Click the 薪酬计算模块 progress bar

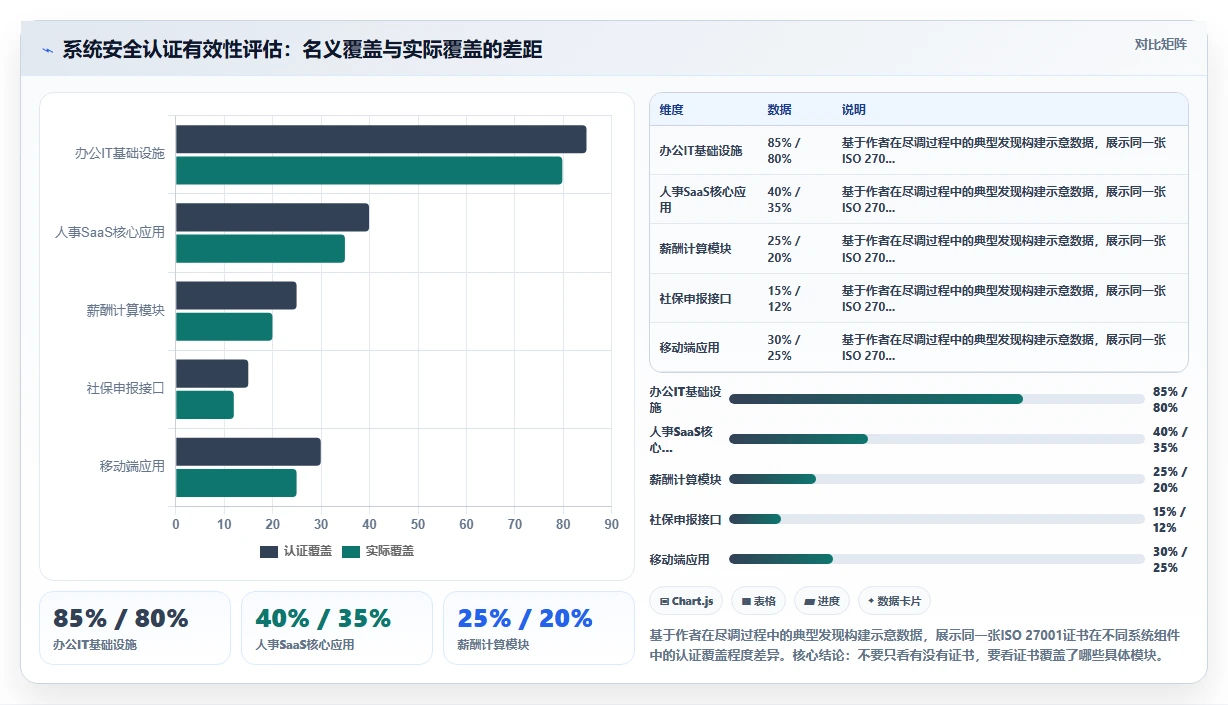937,479
